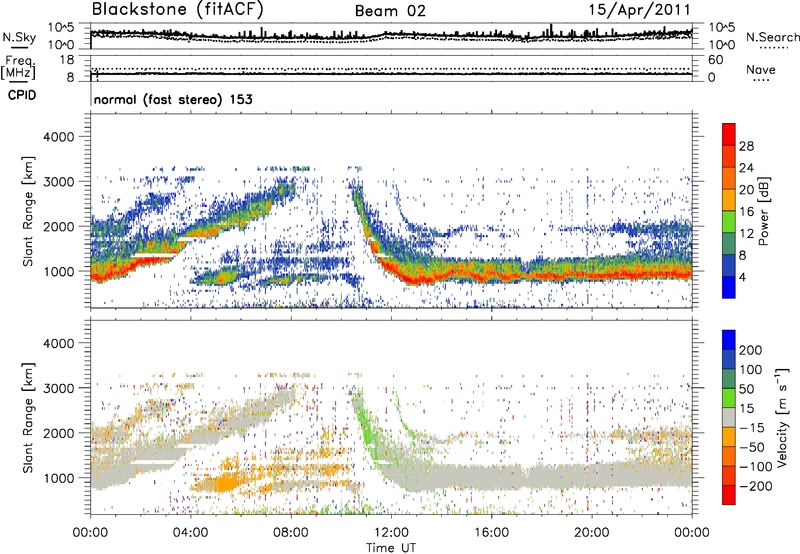Click the 'Velocity [m s-1]' color bar label

coord(782,417)
